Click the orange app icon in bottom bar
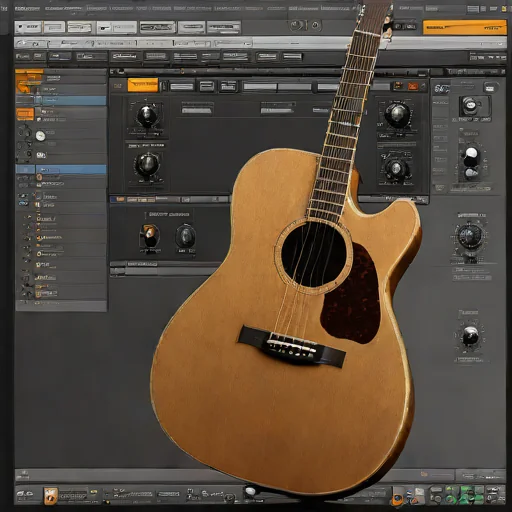 (x=51, y=495)
